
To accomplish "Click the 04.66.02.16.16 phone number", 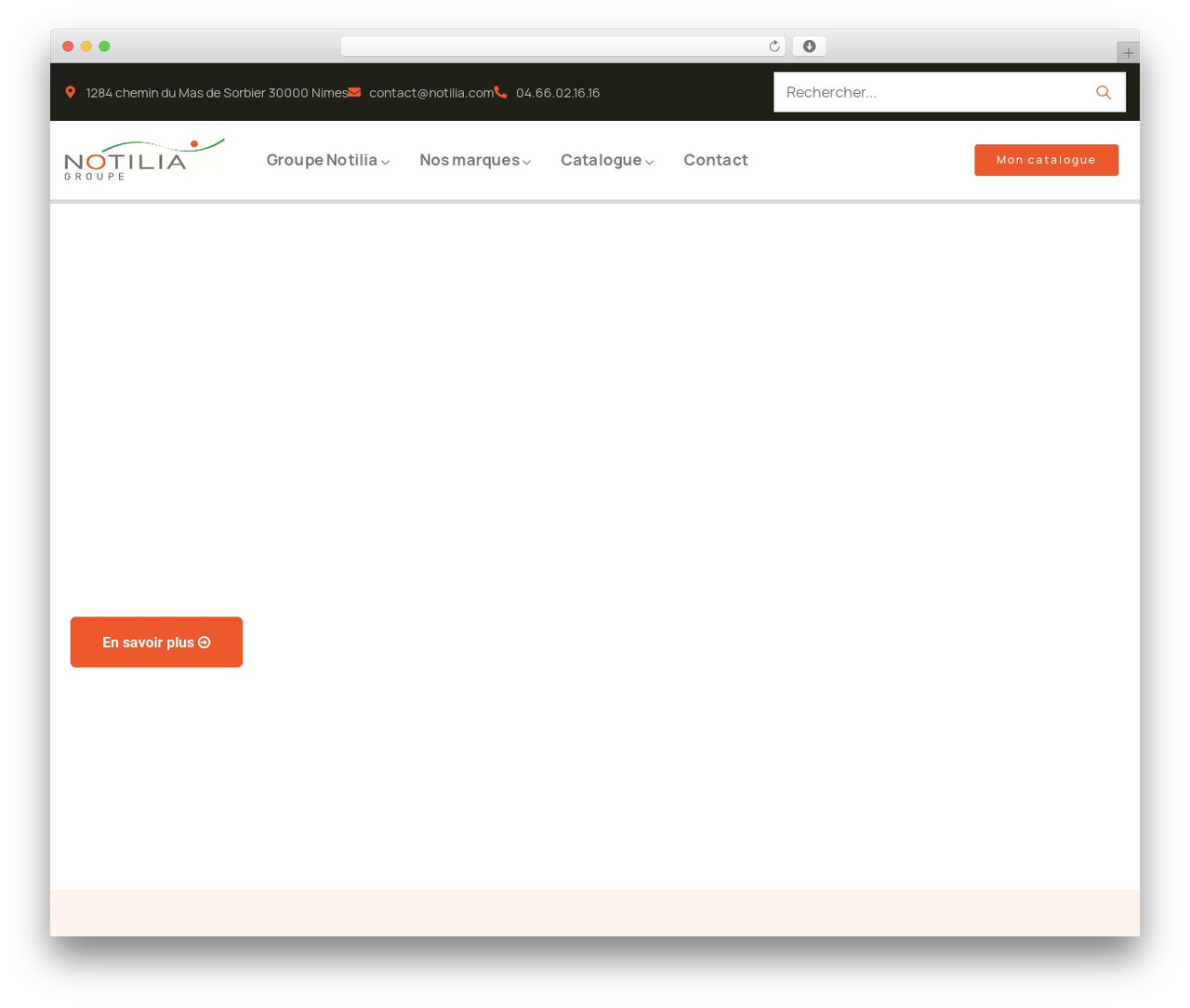I will (558, 93).
